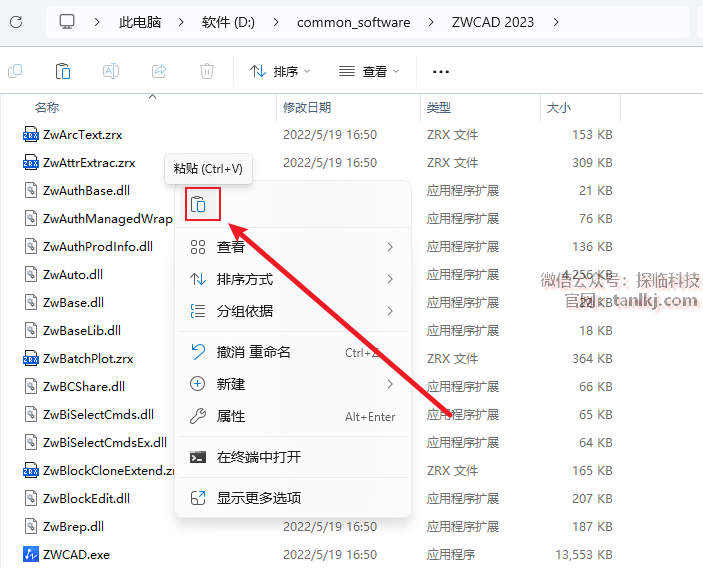The image size is (703, 573).
Task: Click the refresh icon beside the address bar
Action: tap(16, 22)
